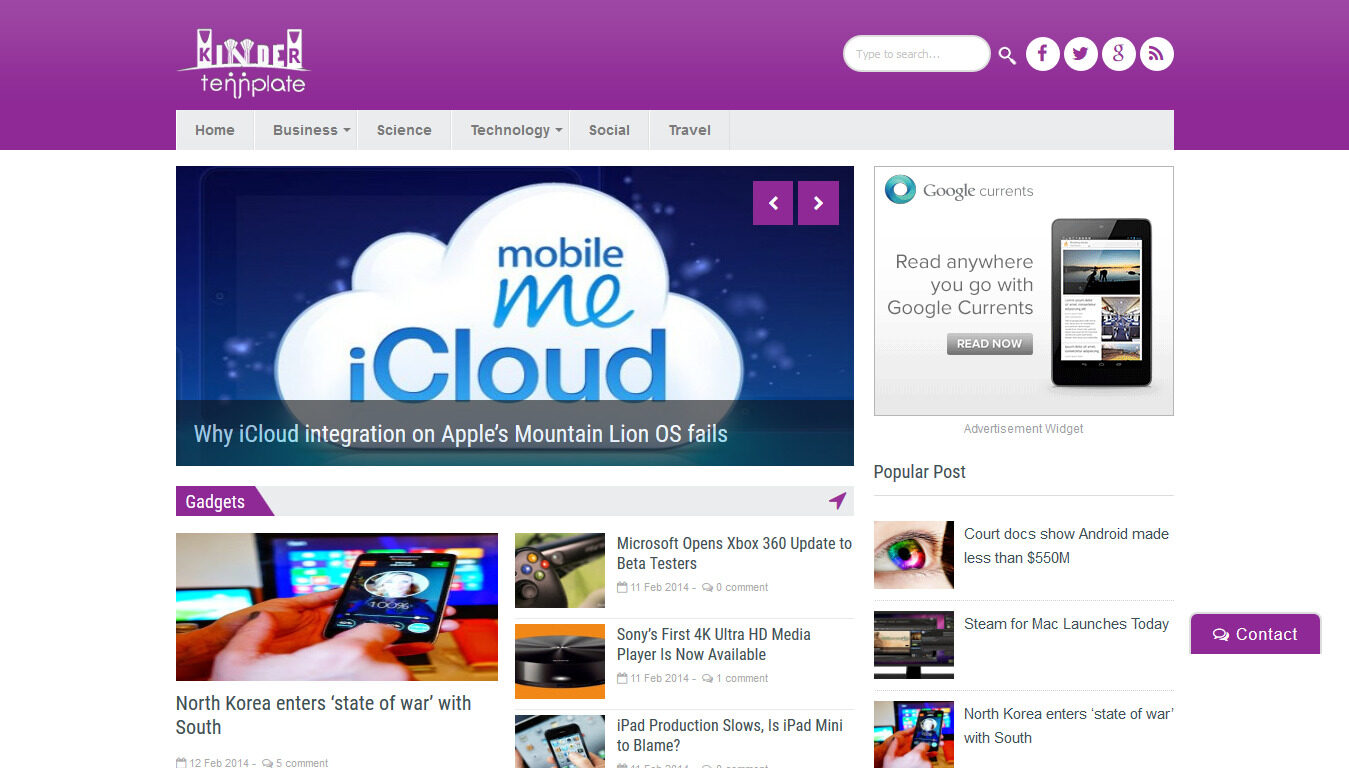Click the Gadgets section arrow icon
The width and height of the screenshot is (1349, 768).
click(837, 500)
